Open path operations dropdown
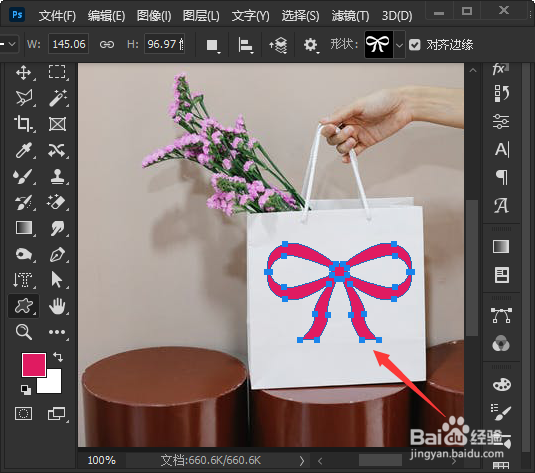This screenshot has width=535, height=473. click(213, 45)
